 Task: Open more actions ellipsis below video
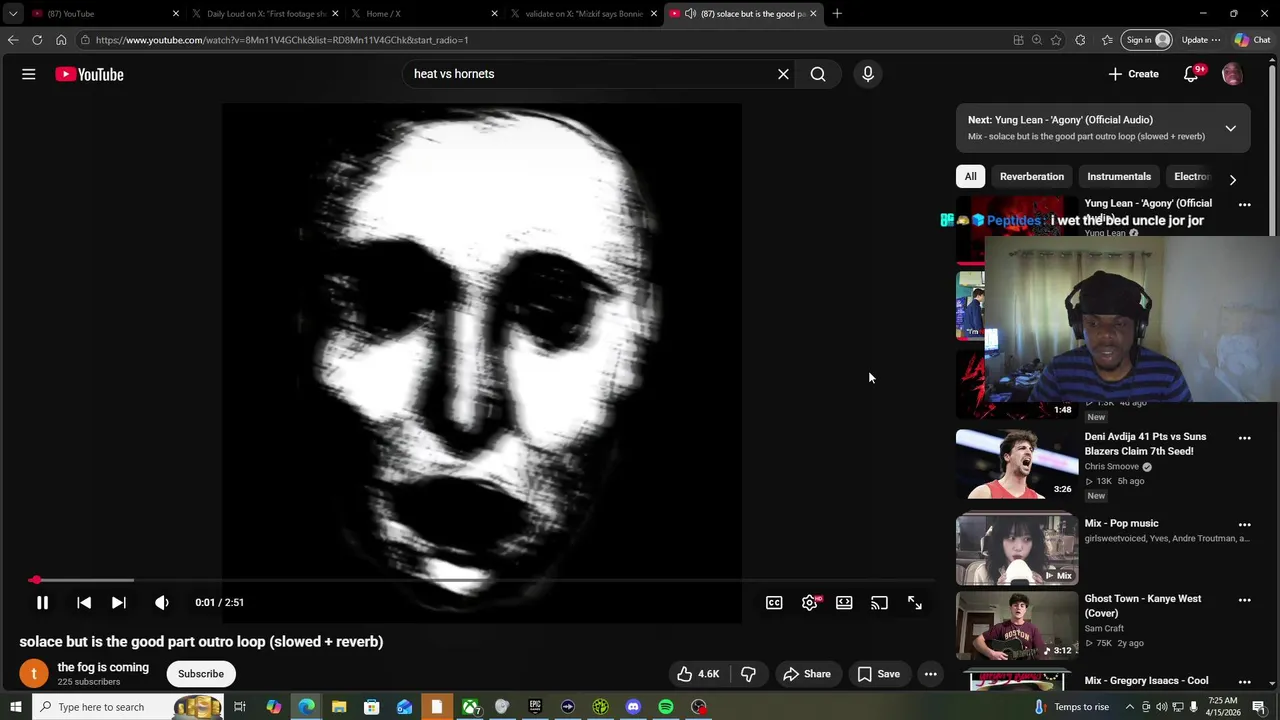(930, 674)
